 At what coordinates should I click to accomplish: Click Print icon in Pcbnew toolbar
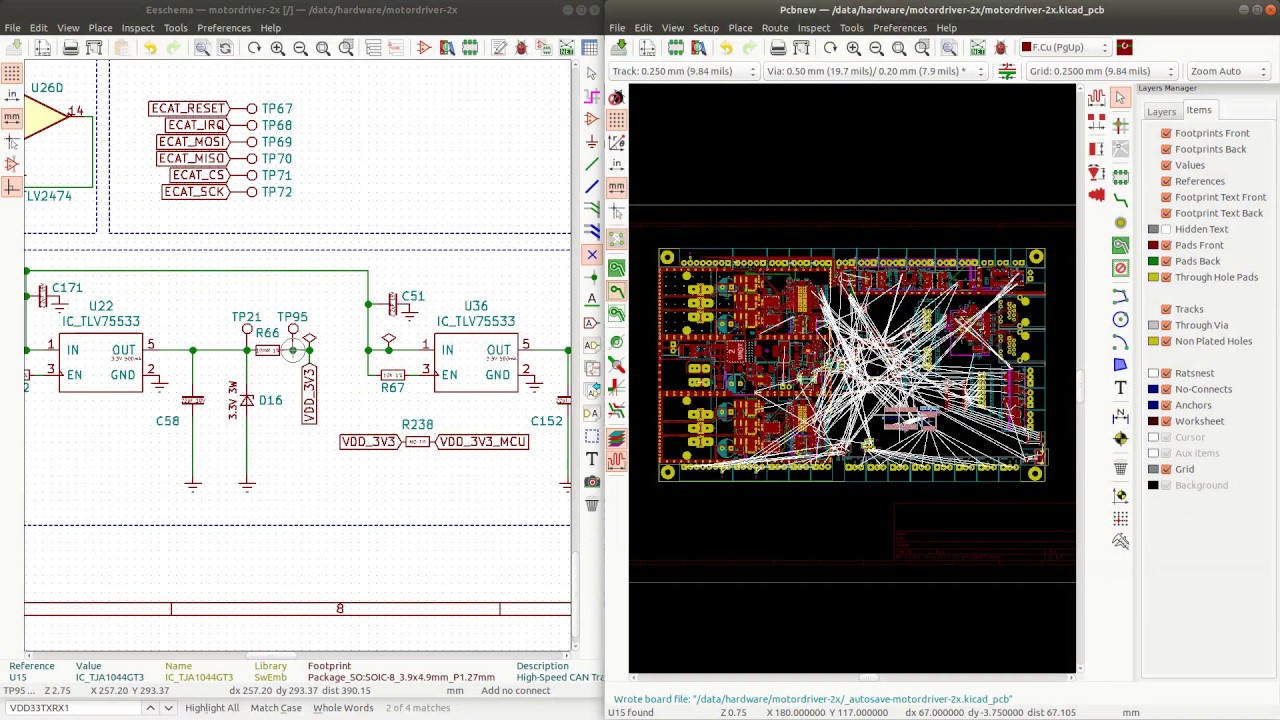[x=778, y=48]
